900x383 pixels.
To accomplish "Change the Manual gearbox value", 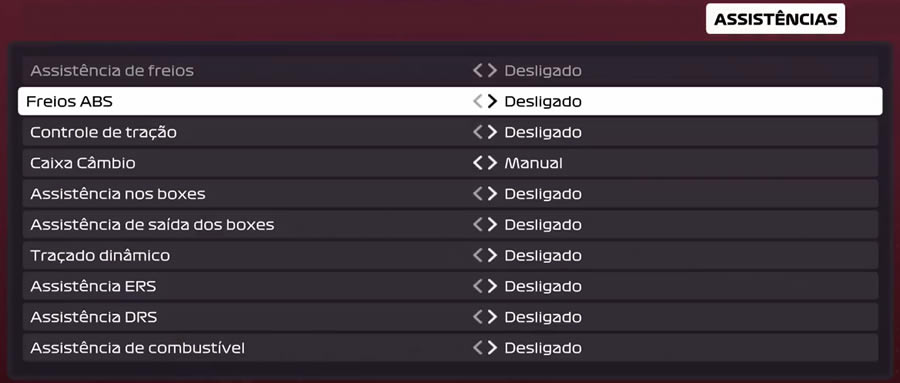I will (534, 163).
